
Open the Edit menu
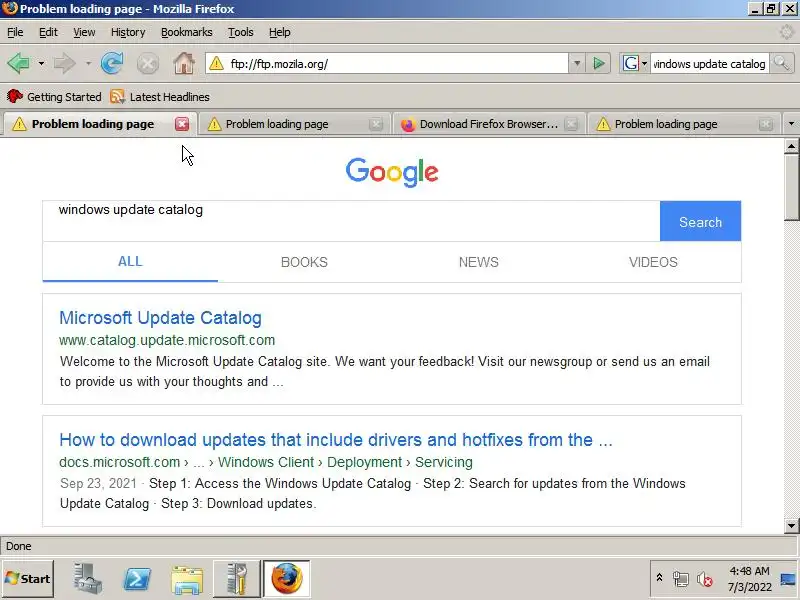[48, 32]
